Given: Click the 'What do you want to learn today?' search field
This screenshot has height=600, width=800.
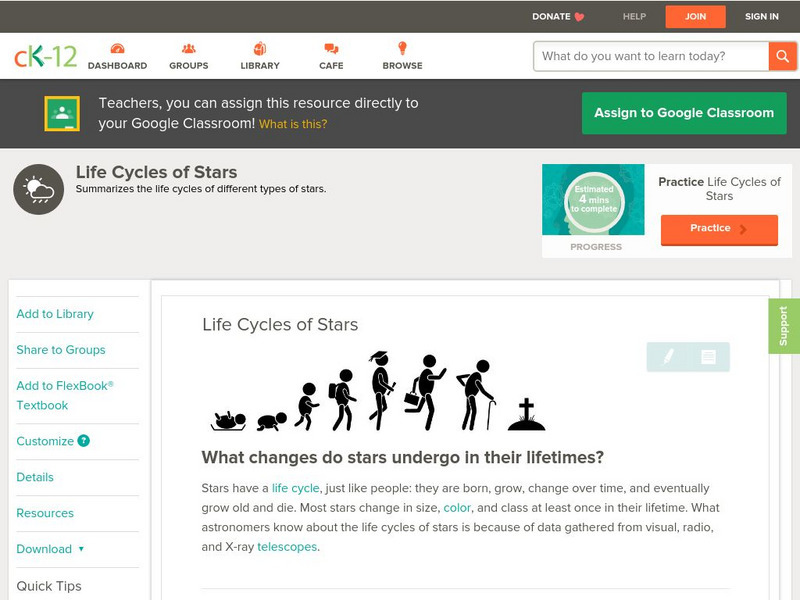Looking at the screenshot, I should (x=651, y=56).
